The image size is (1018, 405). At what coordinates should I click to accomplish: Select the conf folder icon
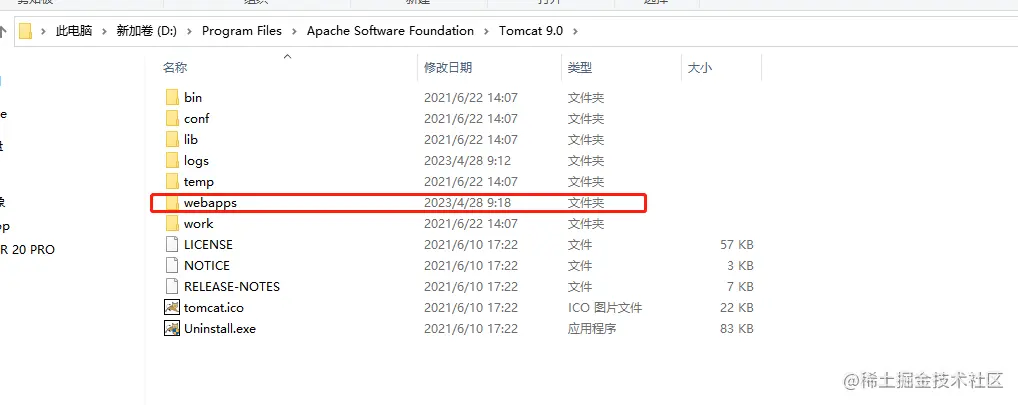tap(171, 118)
